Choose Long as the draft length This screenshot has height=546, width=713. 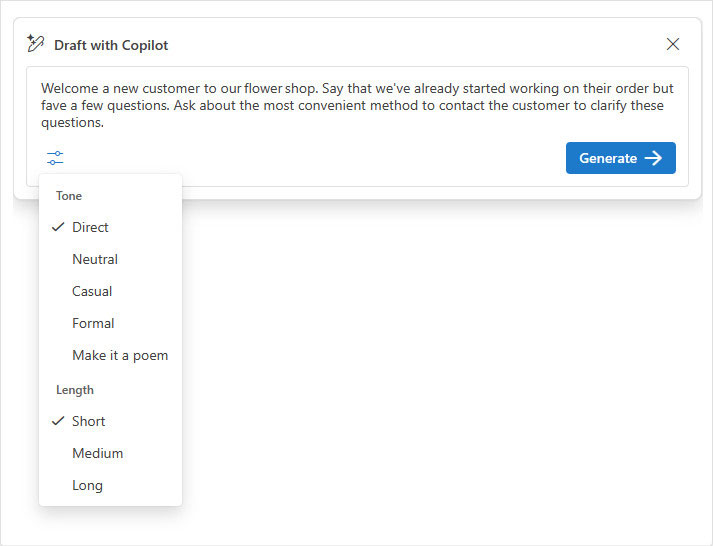(87, 486)
